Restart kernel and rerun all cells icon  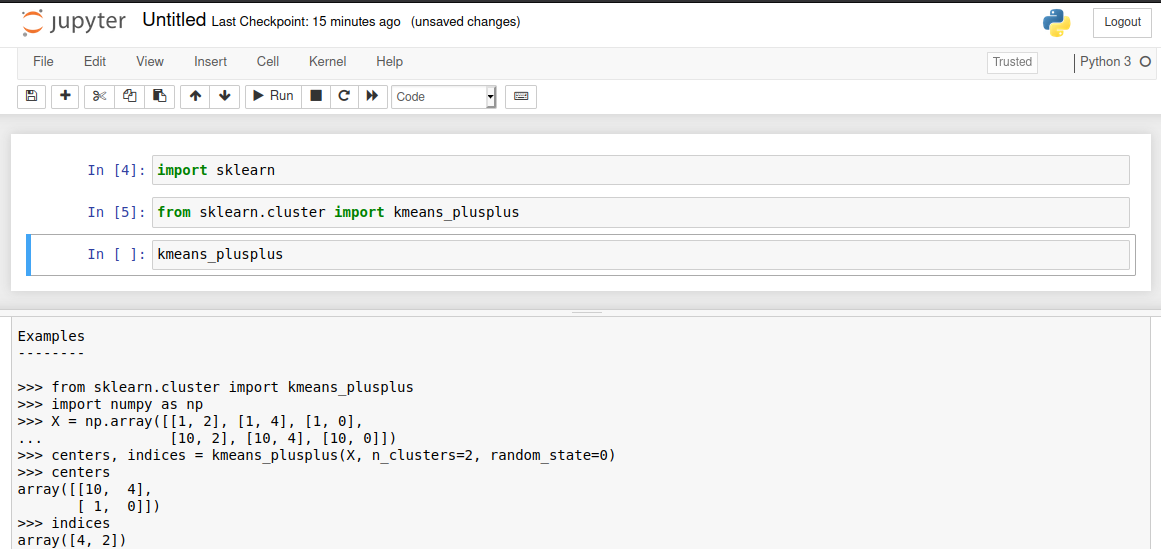[x=372, y=96]
